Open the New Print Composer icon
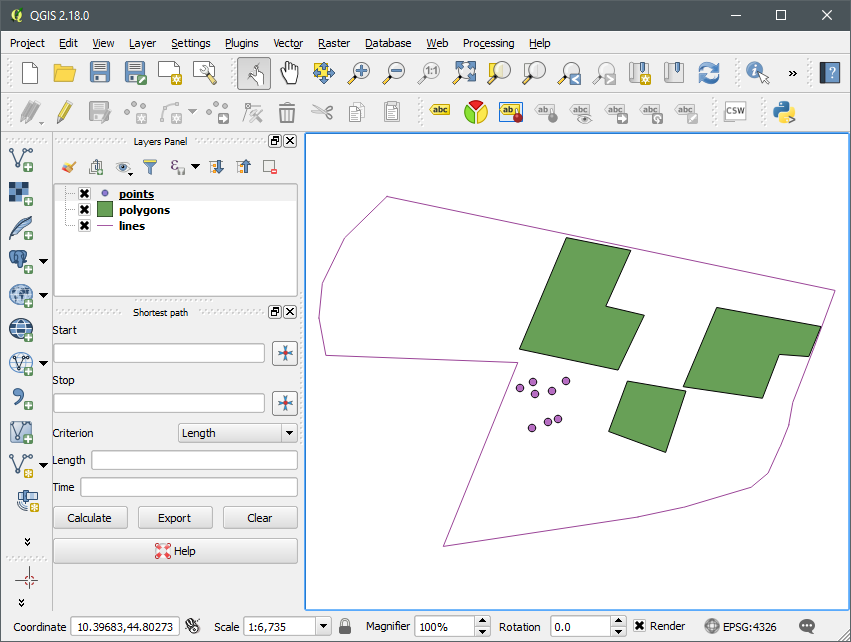851x642 pixels. tap(170, 73)
